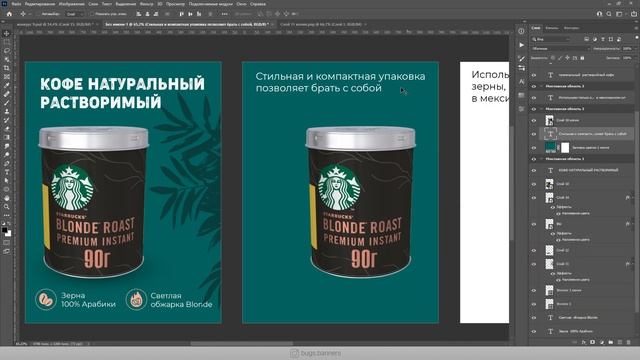The height and width of the screenshot is (360, 640).
Task: Add layer style fx button
Action: point(584,342)
